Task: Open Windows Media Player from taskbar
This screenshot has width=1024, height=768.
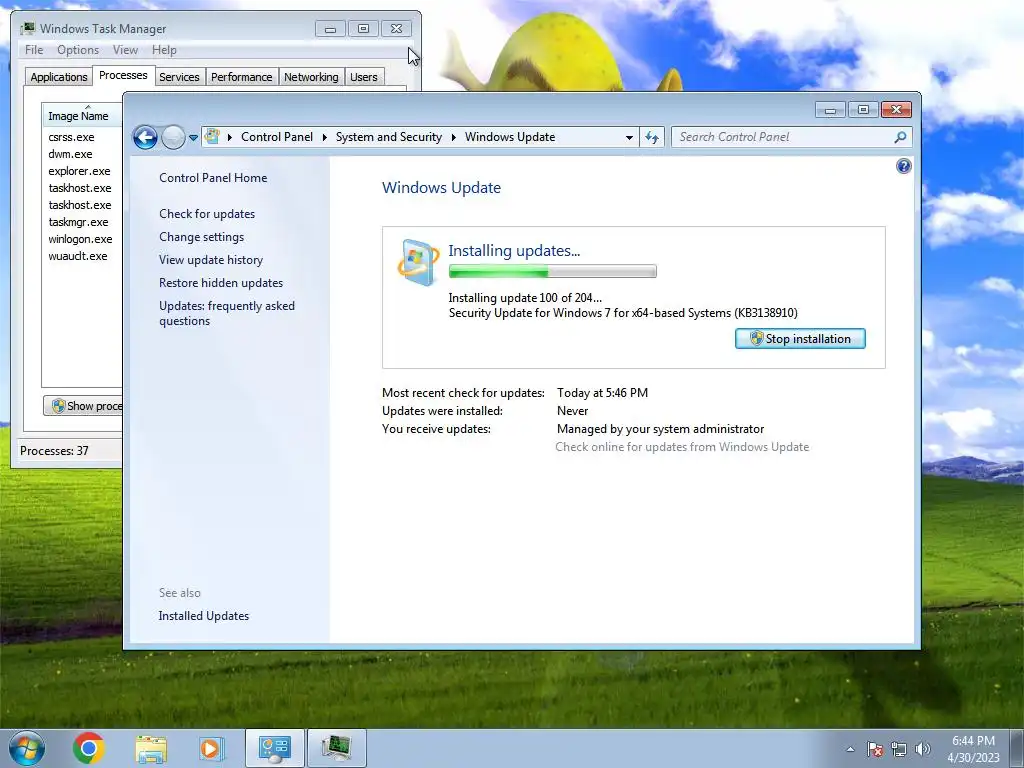Action: coord(211,748)
